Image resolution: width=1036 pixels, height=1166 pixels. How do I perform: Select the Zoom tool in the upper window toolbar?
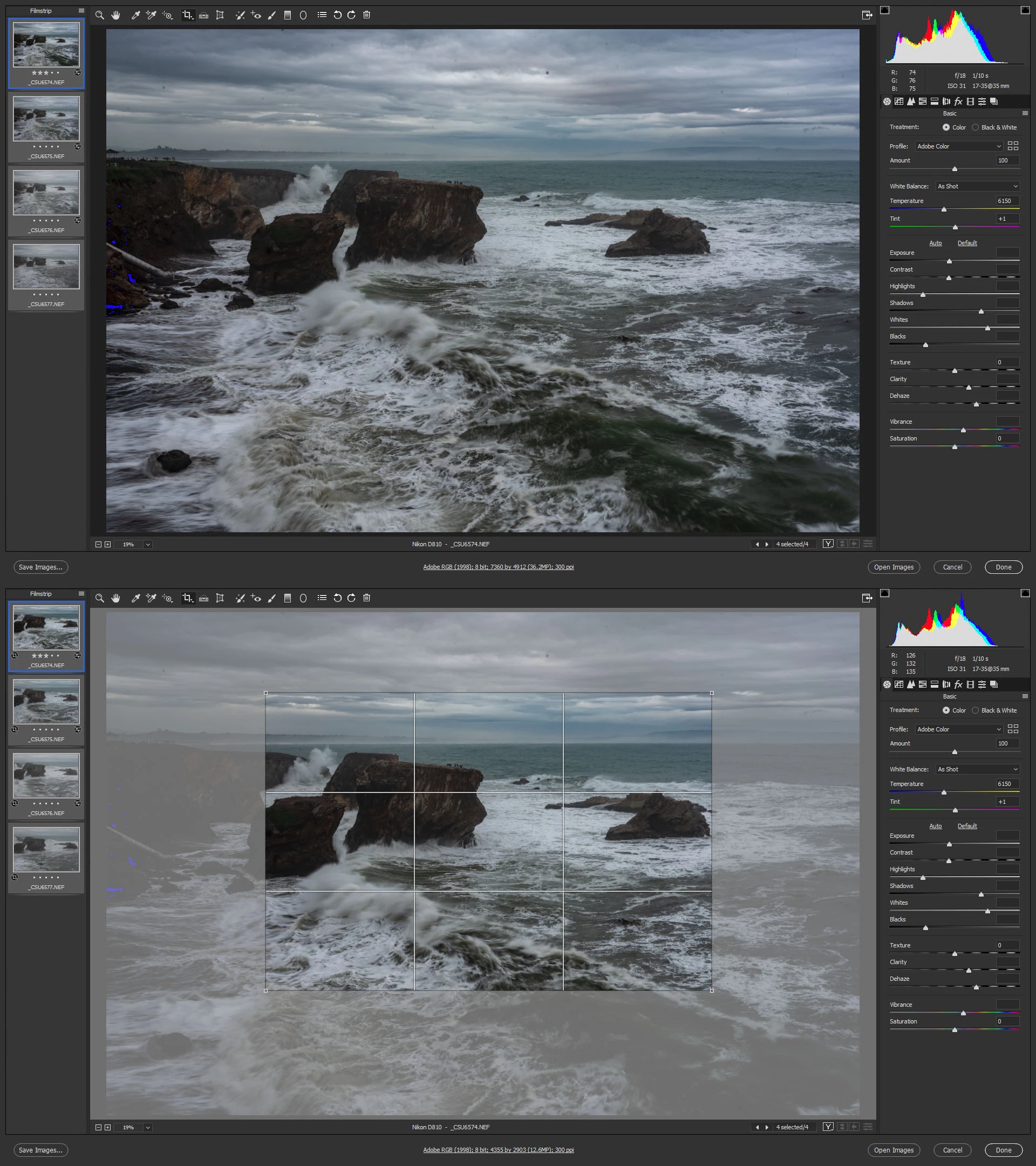(x=100, y=16)
